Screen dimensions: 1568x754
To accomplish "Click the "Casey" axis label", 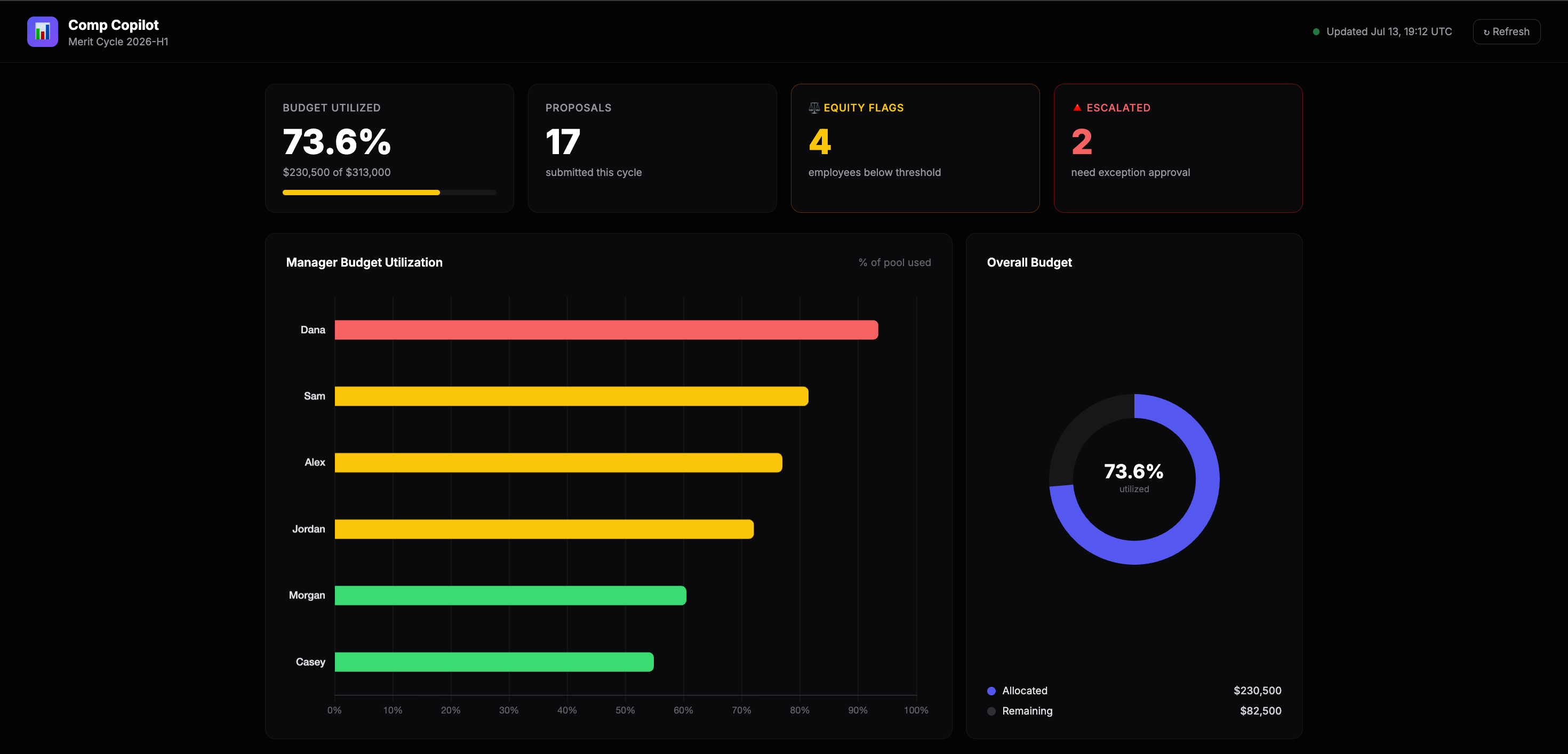I will pos(310,662).
